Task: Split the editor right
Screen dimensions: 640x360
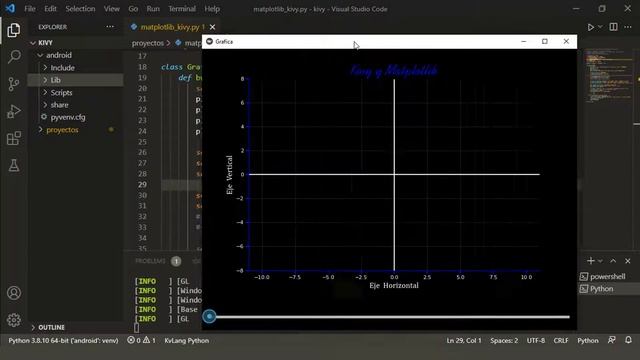Action: pos(613,27)
